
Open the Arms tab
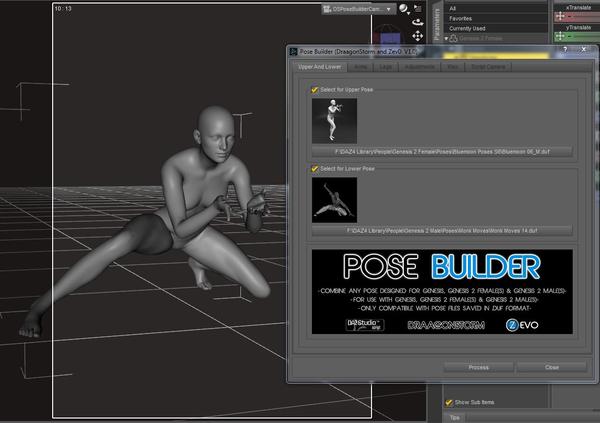tap(360, 67)
